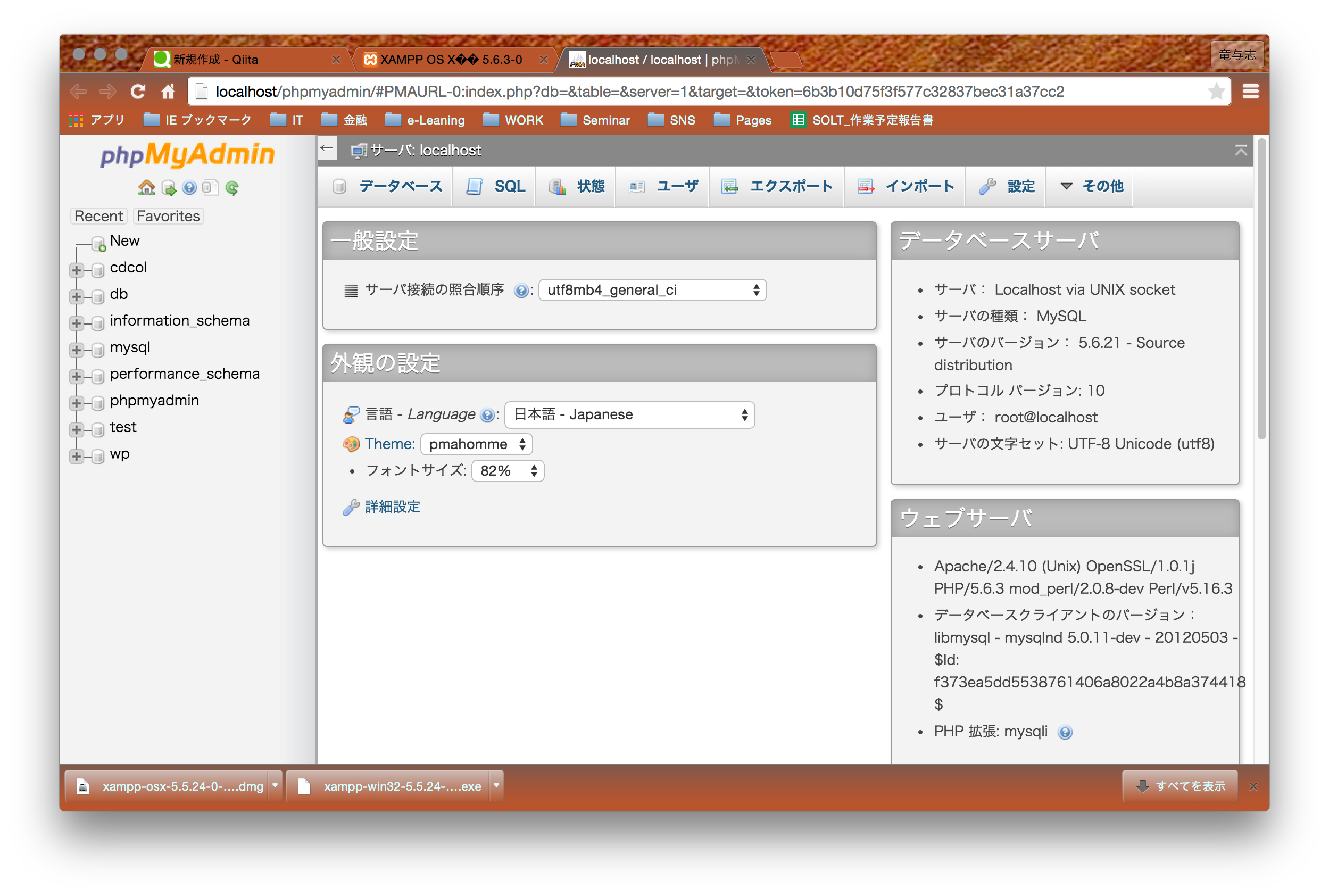This screenshot has width=1329, height=896.
Task: Click the Theme: link
Action: pos(389,444)
